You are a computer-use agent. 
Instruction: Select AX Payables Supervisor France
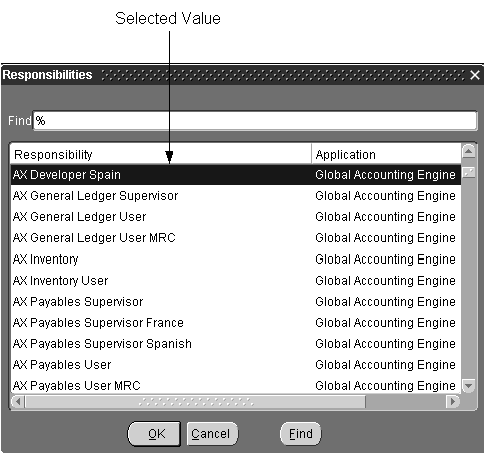pyautogui.click(x=236, y=323)
